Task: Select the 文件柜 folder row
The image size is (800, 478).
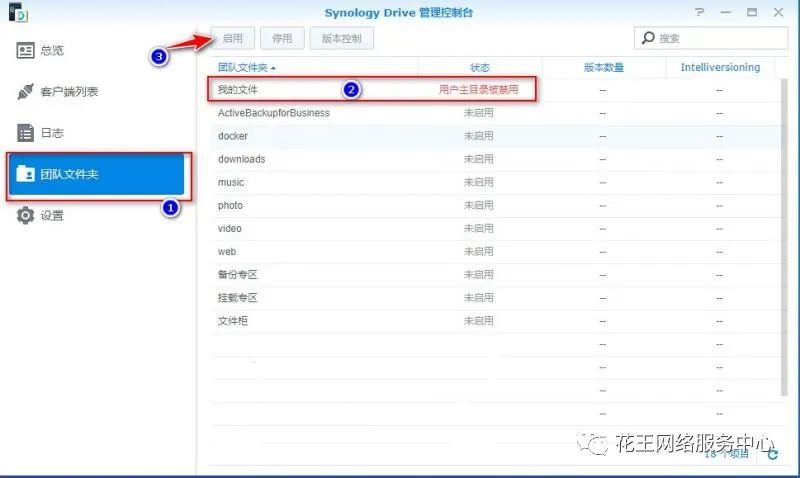Action: click(495, 321)
